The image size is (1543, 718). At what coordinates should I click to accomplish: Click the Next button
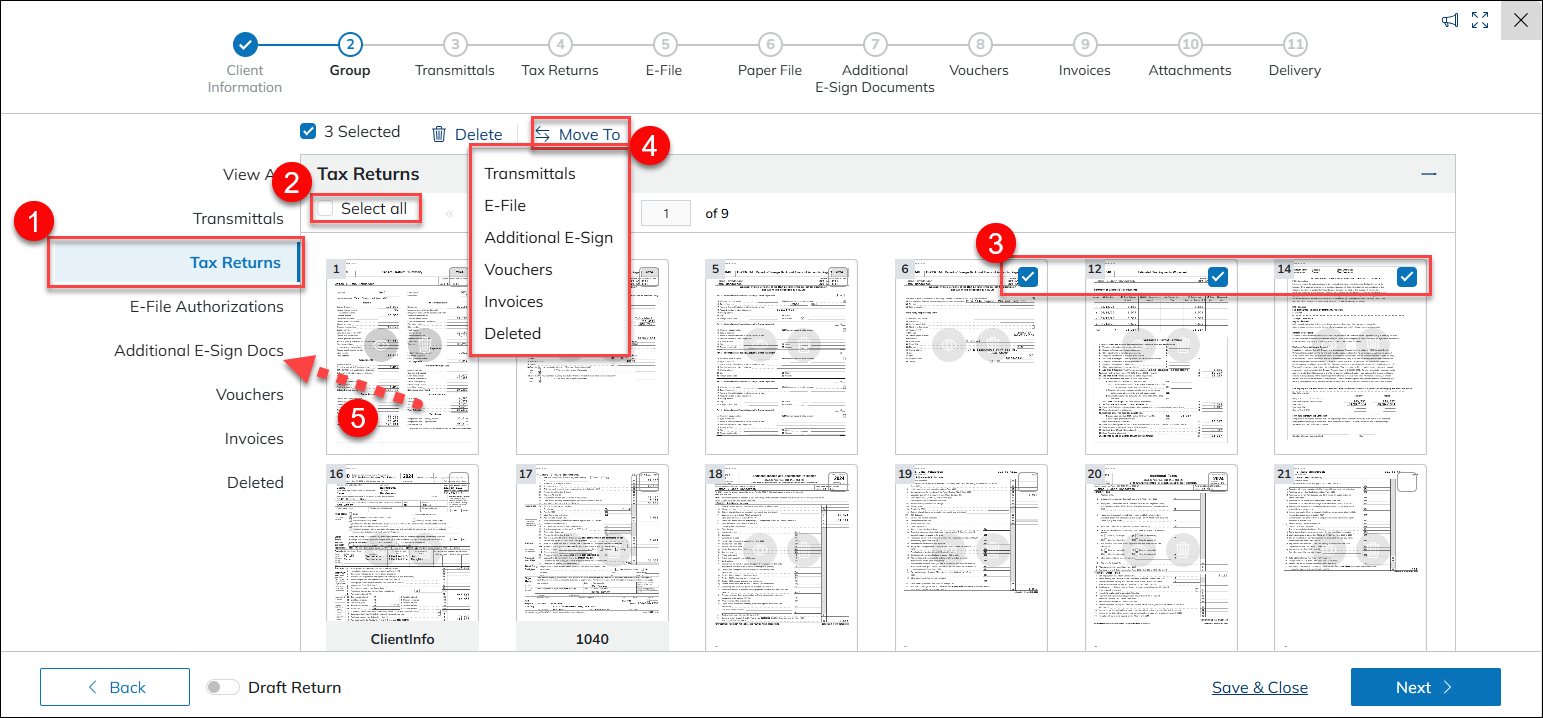1425,687
